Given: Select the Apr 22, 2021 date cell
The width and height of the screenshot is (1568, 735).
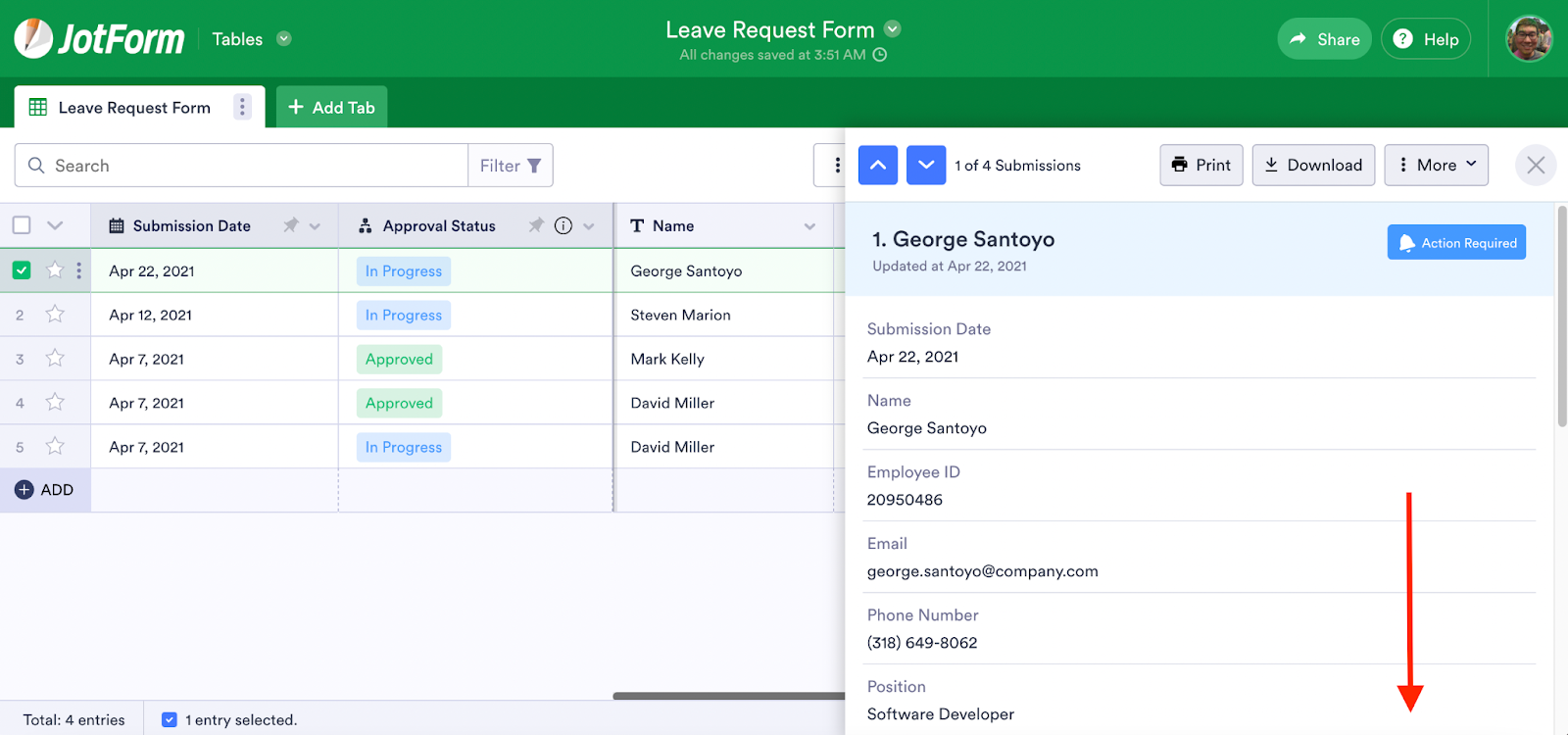Looking at the screenshot, I should pos(215,271).
